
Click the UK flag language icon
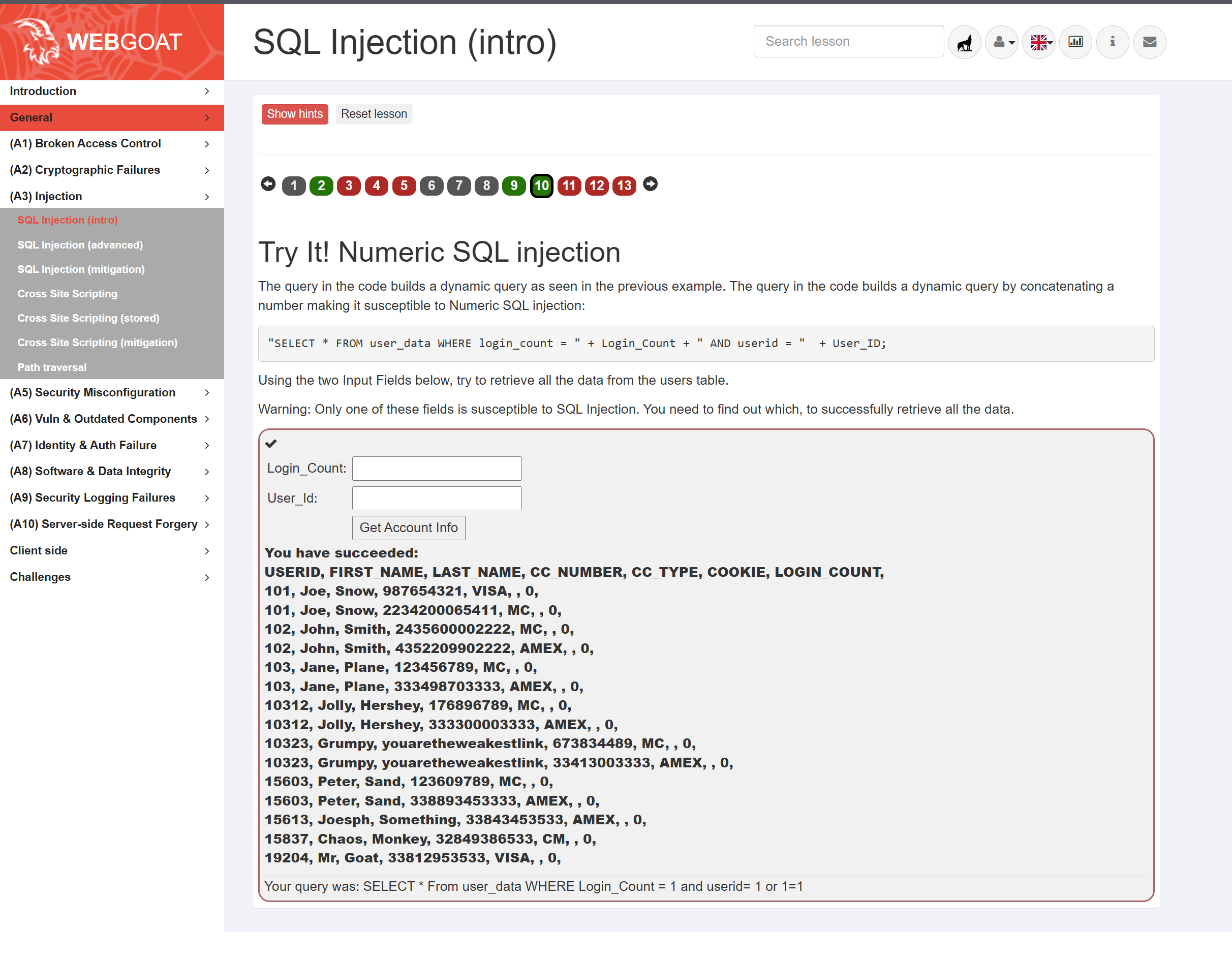[1038, 42]
